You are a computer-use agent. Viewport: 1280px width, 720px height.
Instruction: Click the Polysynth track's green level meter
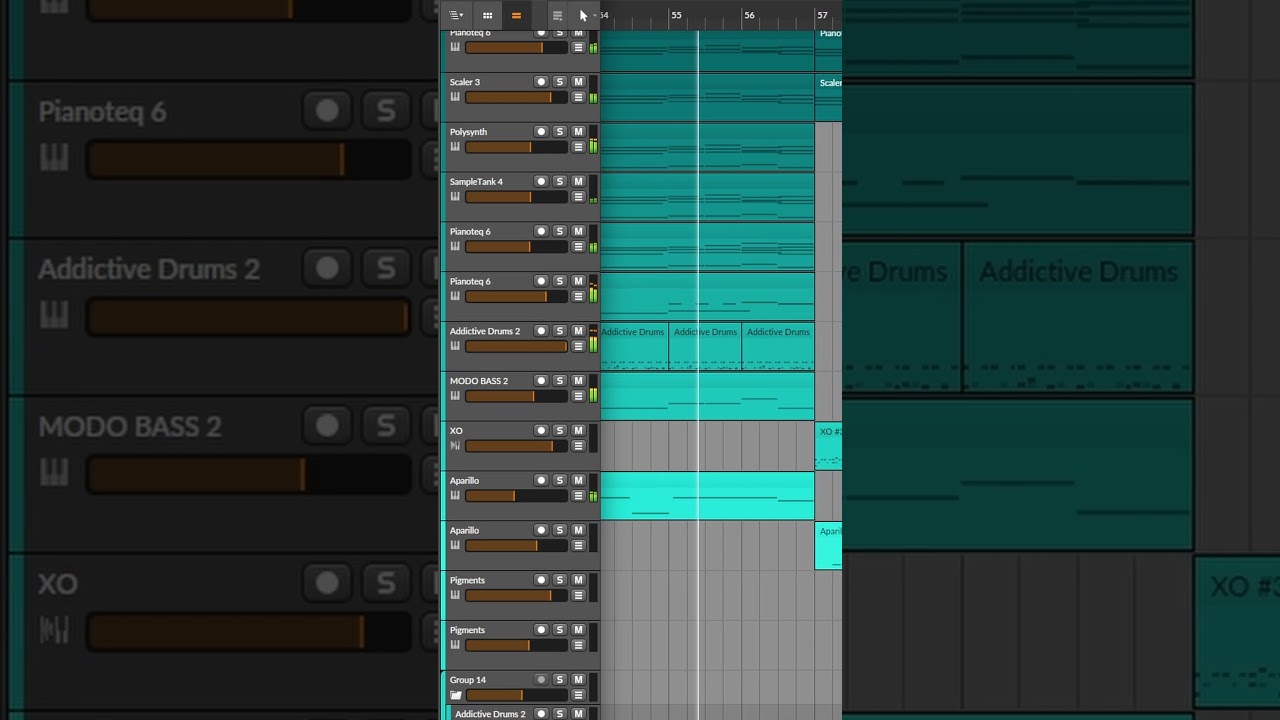pos(593,139)
